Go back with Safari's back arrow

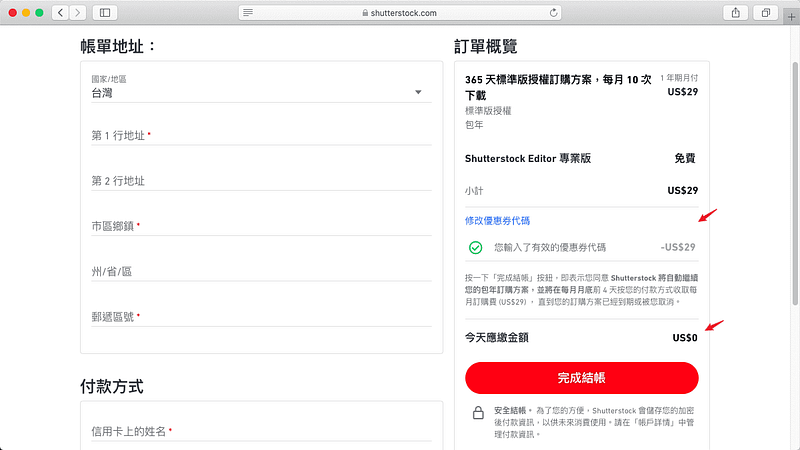(x=60, y=13)
